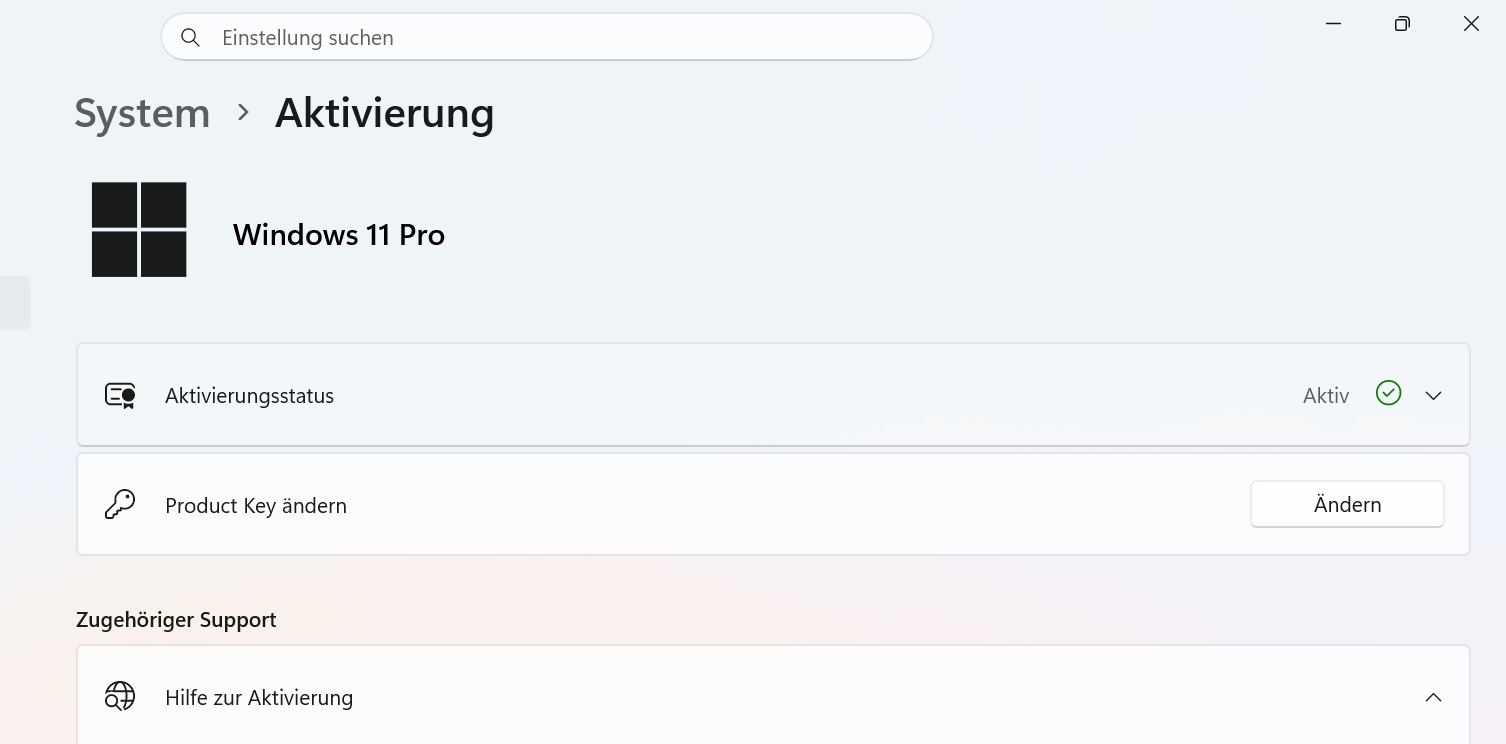Click the Aktivierung page heading
The image size is (1506, 744).
coord(385,113)
